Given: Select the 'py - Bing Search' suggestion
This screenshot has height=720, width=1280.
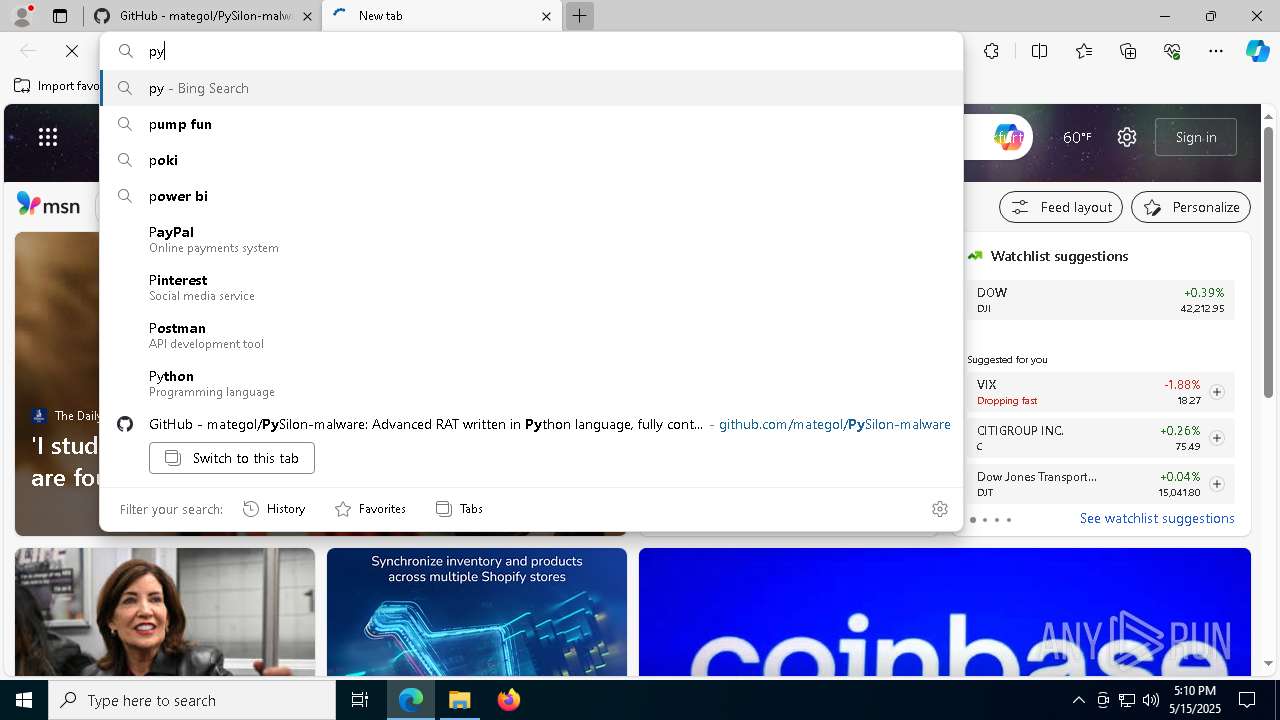Looking at the screenshot, I should coord(531,88).
